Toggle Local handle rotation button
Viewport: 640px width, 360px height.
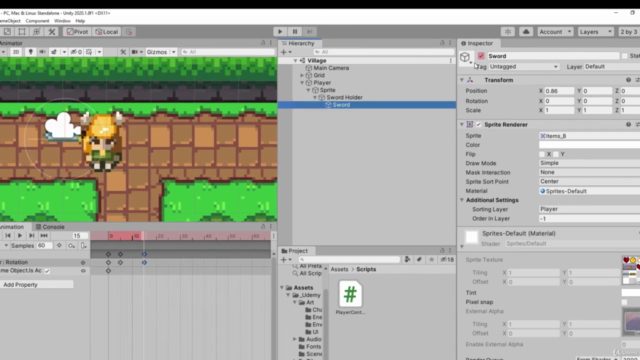[x=107, y=31]
